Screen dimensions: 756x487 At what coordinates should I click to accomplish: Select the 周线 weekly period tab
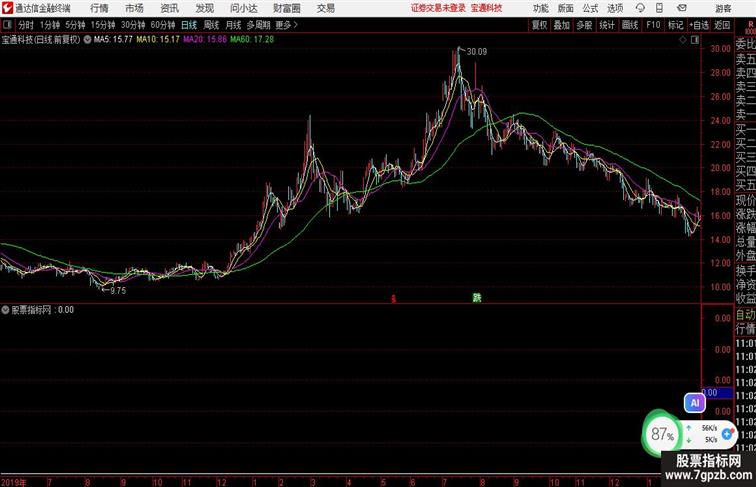point(211,25)
